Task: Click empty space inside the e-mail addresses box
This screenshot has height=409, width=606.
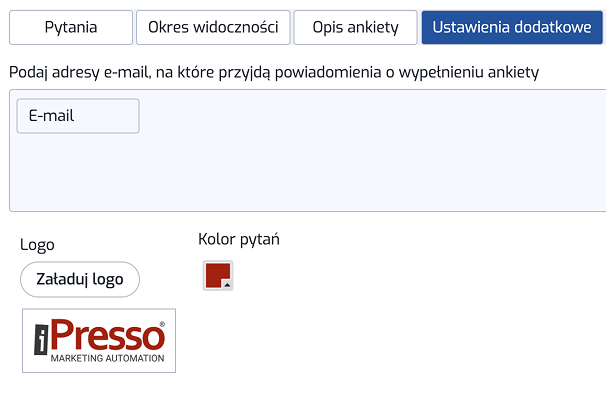Action: tap(348, 170)
